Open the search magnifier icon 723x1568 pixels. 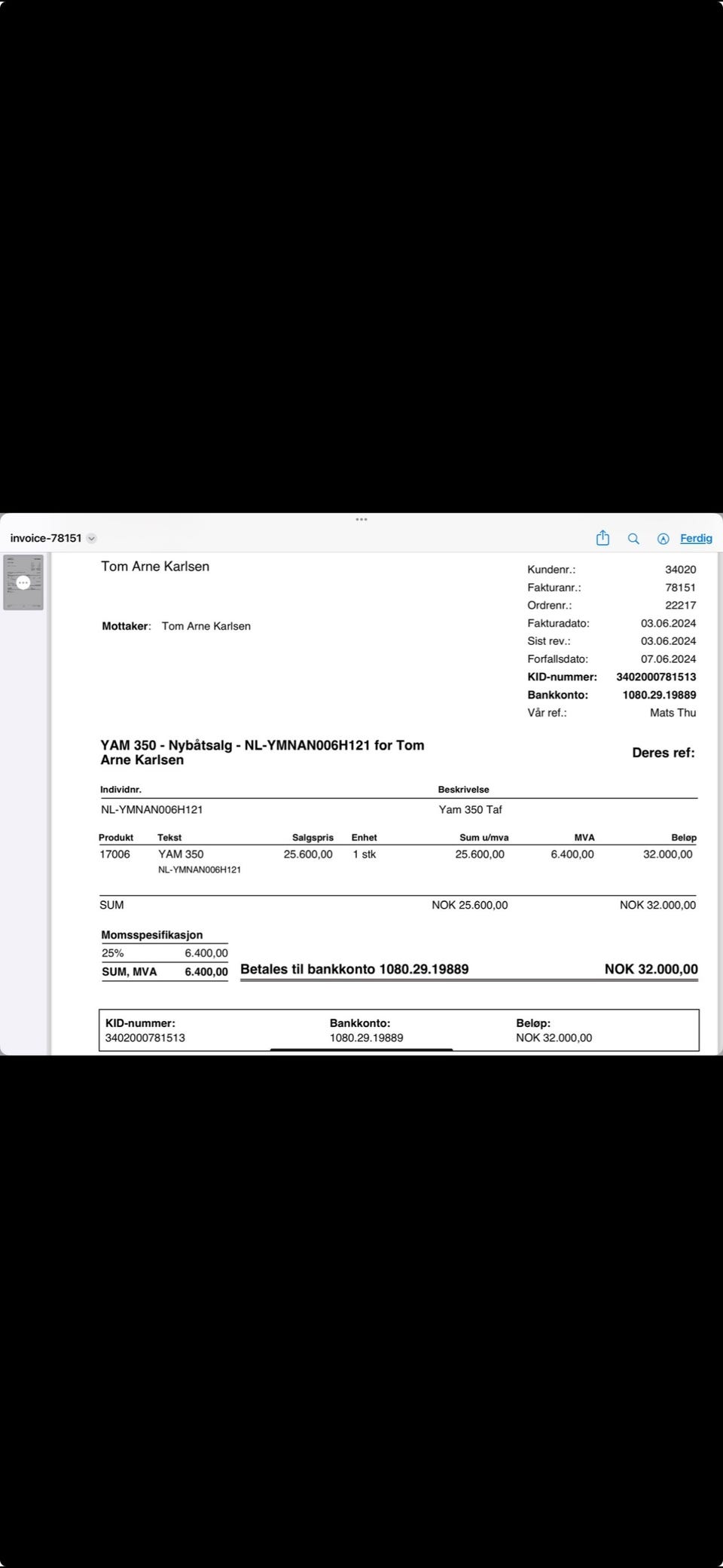pyautogui.click(x=633, y=539)
